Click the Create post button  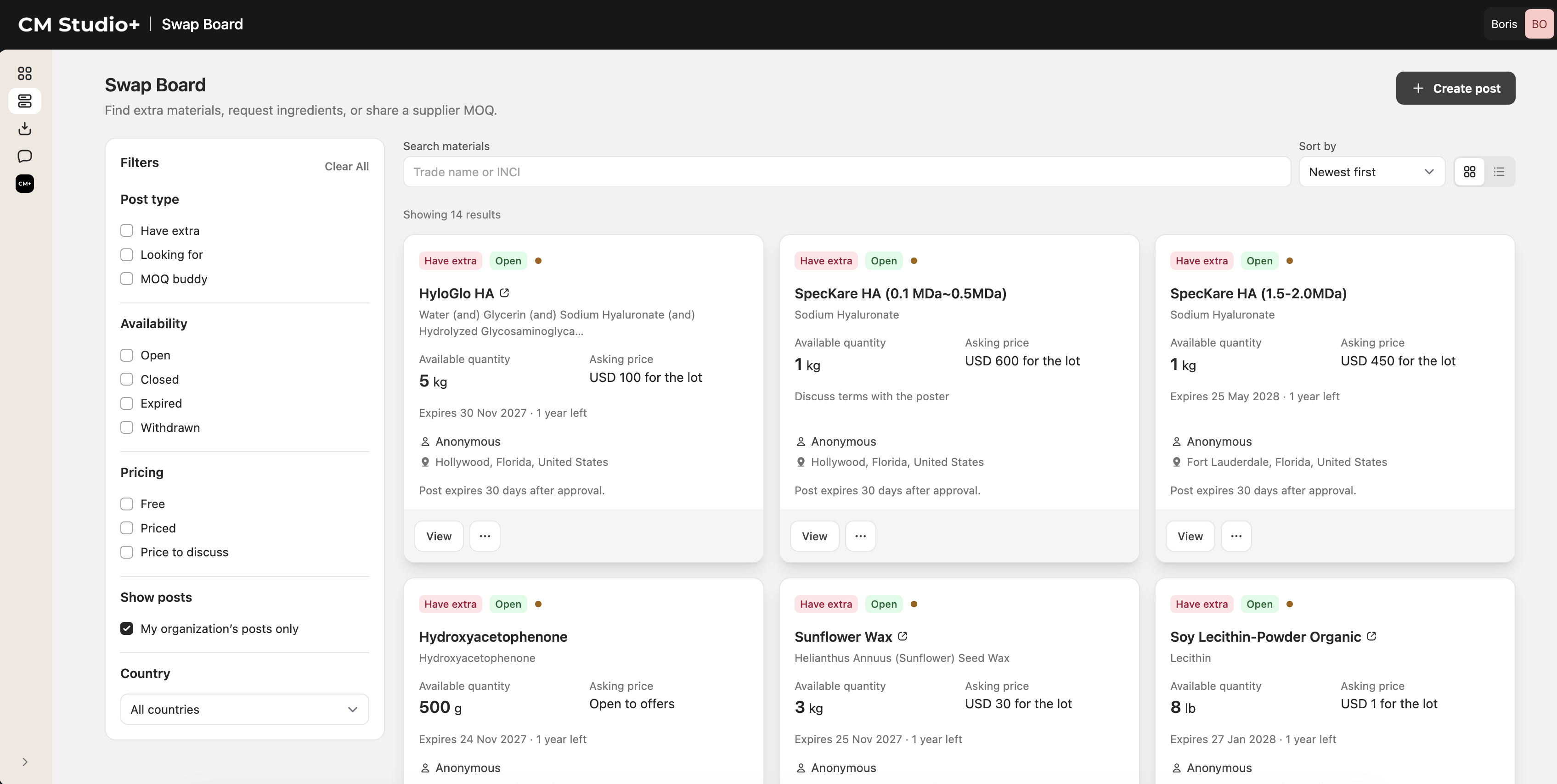[1455, 88]
